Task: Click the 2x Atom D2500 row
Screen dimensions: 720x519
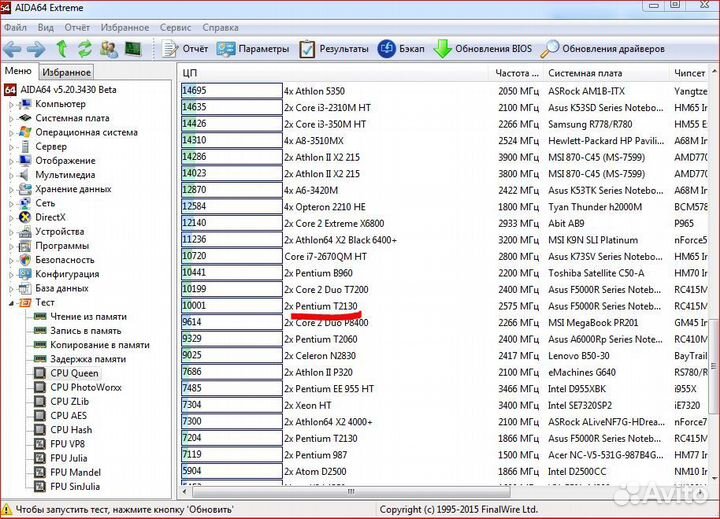Action: coord(444,471)
